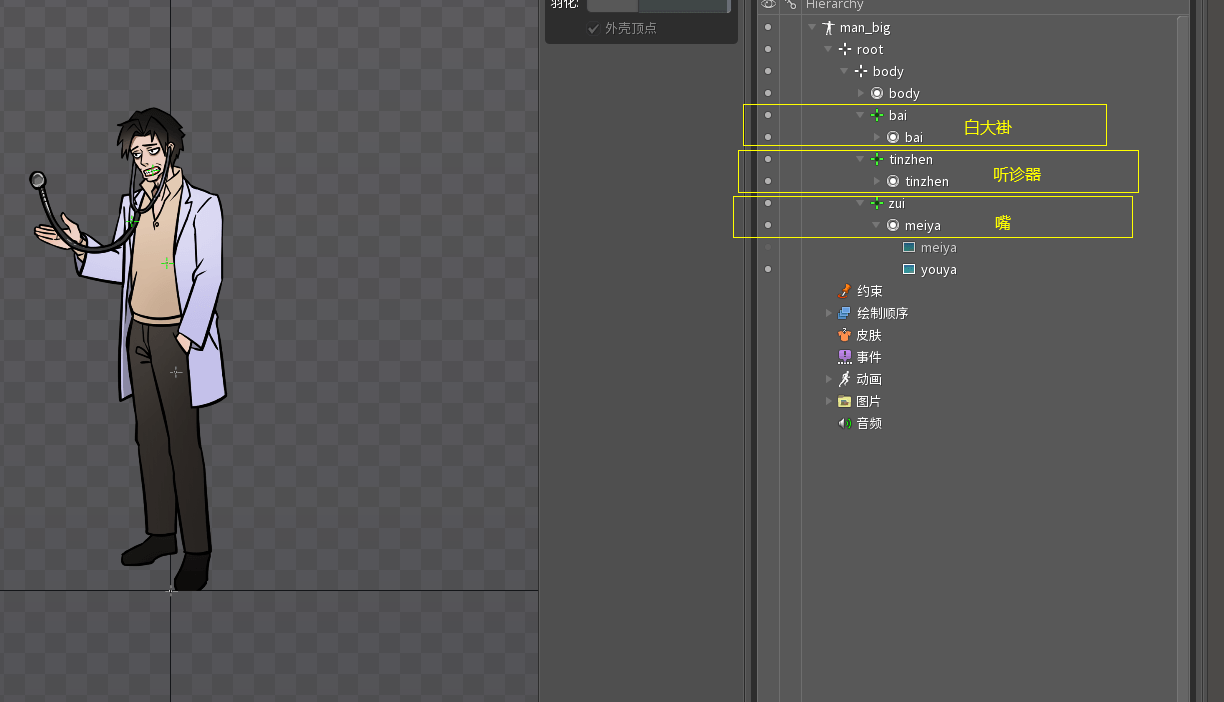Hide the root bone via visibility dot
This screenshot has width=1224, height=702.
(x=768, y=50)
